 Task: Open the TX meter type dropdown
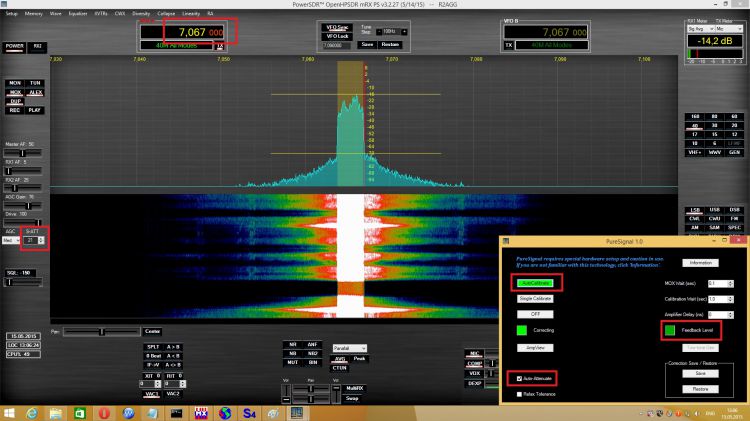pyautogui.click(x=729, y=29)
